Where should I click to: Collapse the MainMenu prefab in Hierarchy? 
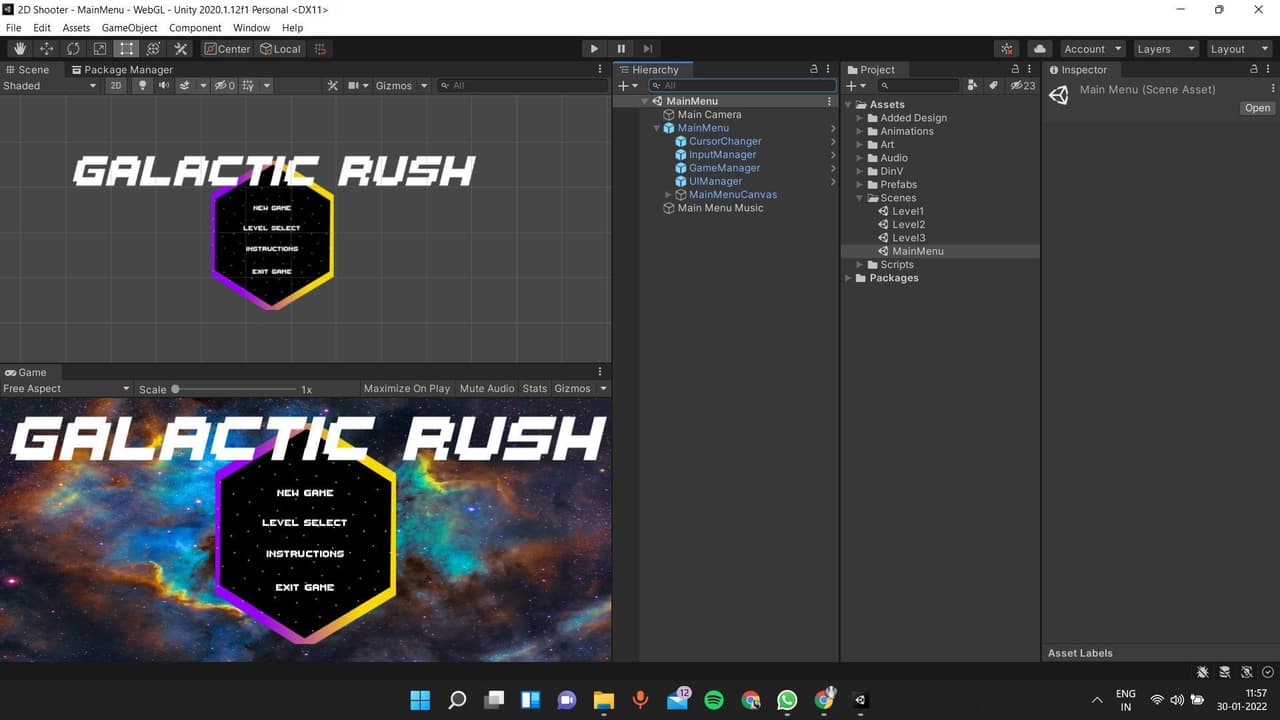click(657, 128)
